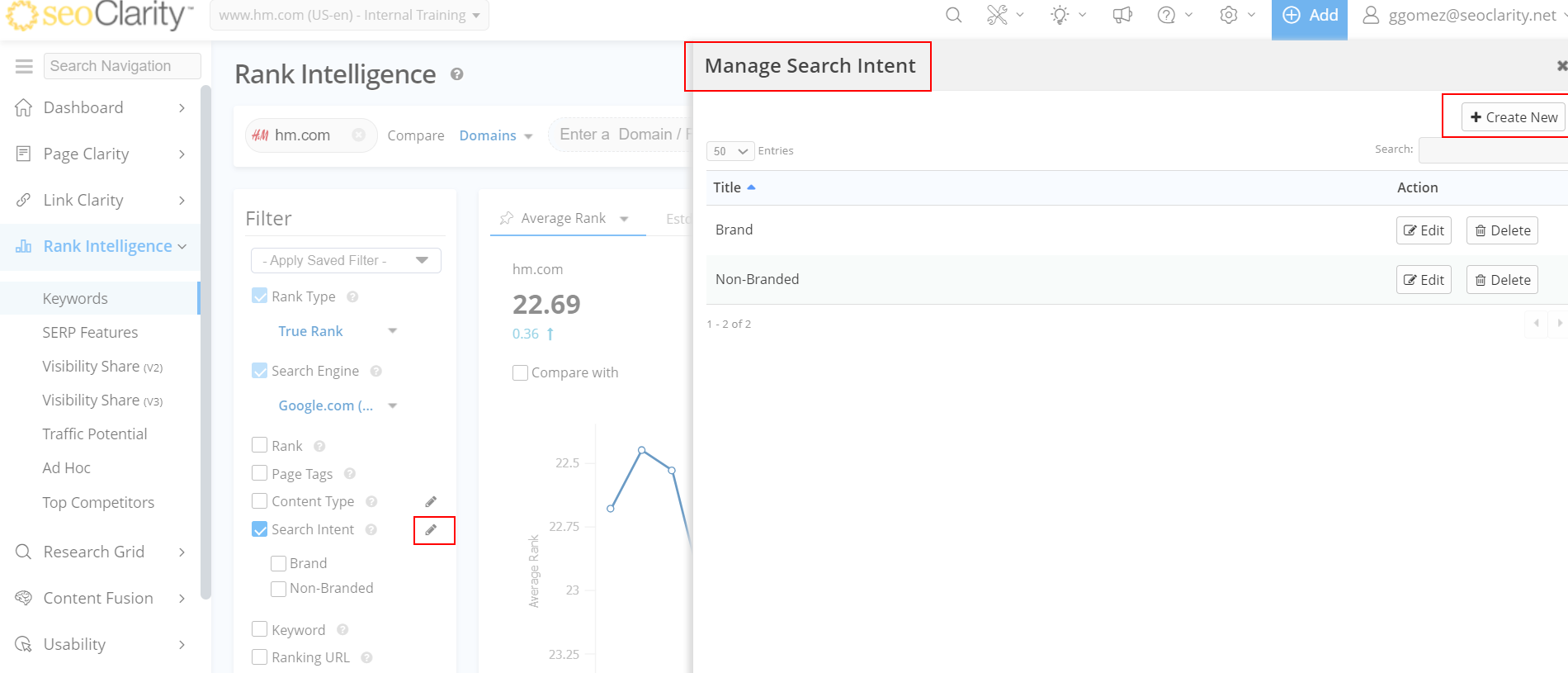The width and height of the screenshot is (1568, 673).
Task: Expand the True Rank type dropdown
Action: click(x=338, y=331)
